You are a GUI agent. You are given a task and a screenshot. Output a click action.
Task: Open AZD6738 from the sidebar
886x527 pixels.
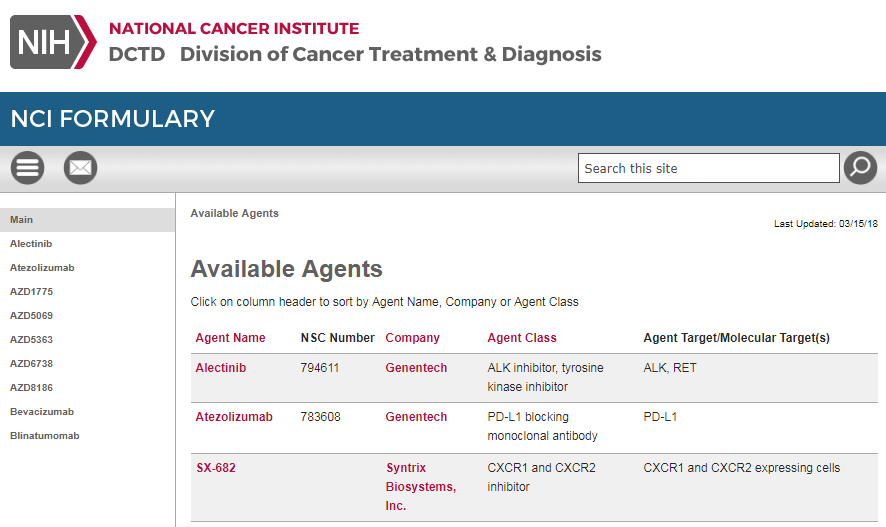(32, 364)
